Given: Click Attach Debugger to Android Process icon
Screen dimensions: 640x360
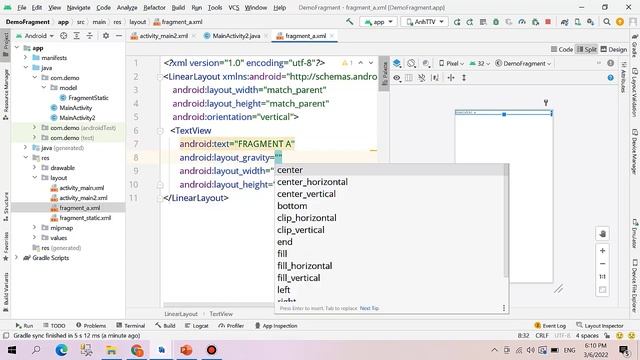Looking at the screenshot, I should point(535,22).
